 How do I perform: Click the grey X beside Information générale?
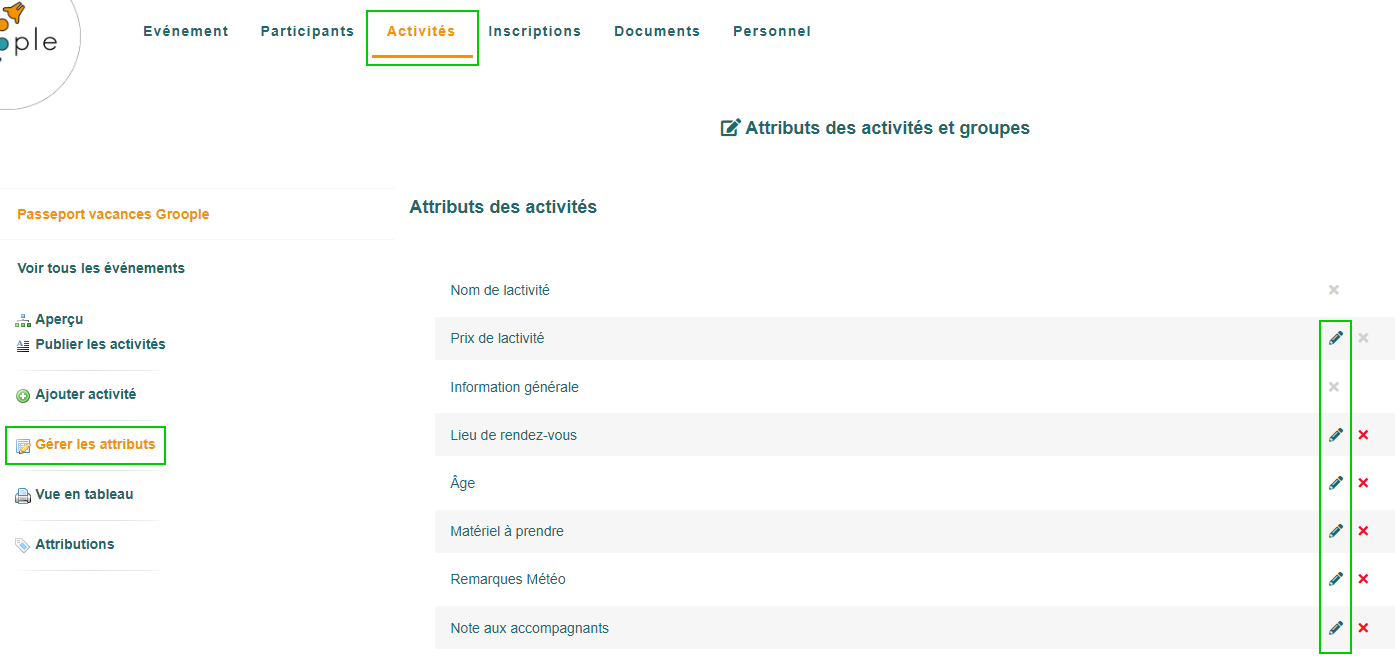tap(1333, 387)
